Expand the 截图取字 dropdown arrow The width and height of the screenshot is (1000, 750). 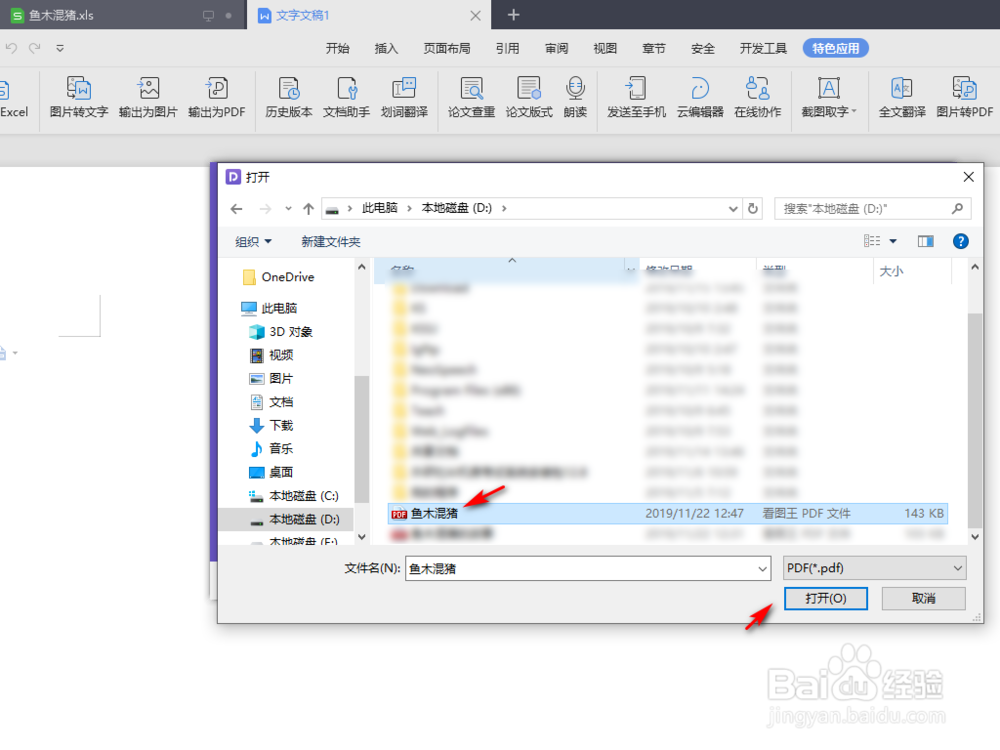point(854,112)
